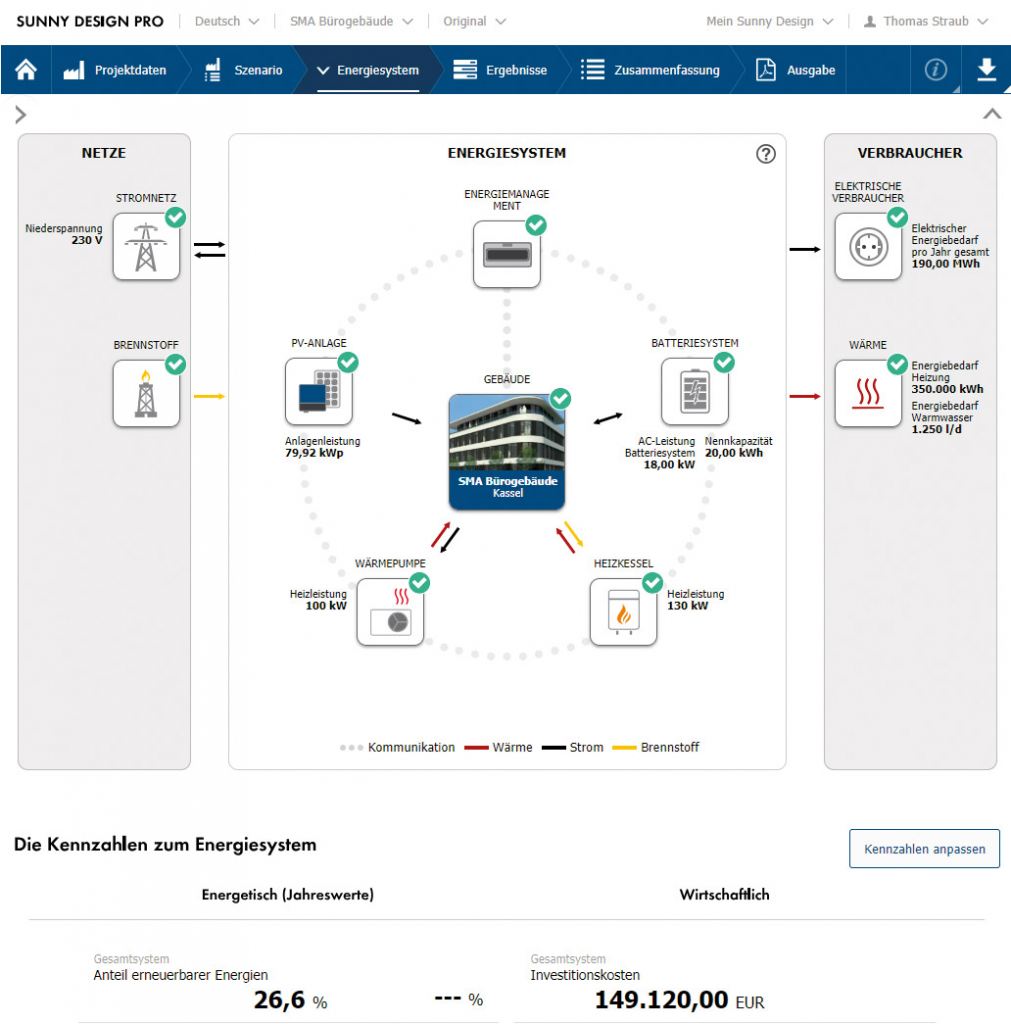Image resolution: width=1011 pixels, height=1024 pixels.
Task: Click the download arrow icon
Action: point(986,69)
